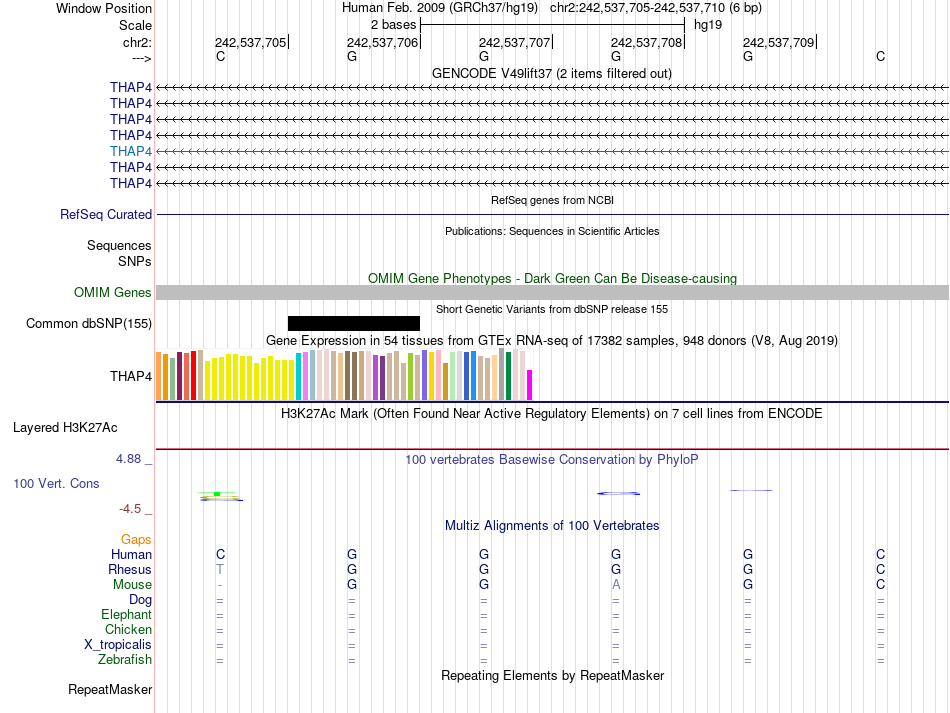Screen dimensions: 950x713
Task: Click the X_tropicalis alignment row label
Action: pyautogui.click(x=118, y=645)
